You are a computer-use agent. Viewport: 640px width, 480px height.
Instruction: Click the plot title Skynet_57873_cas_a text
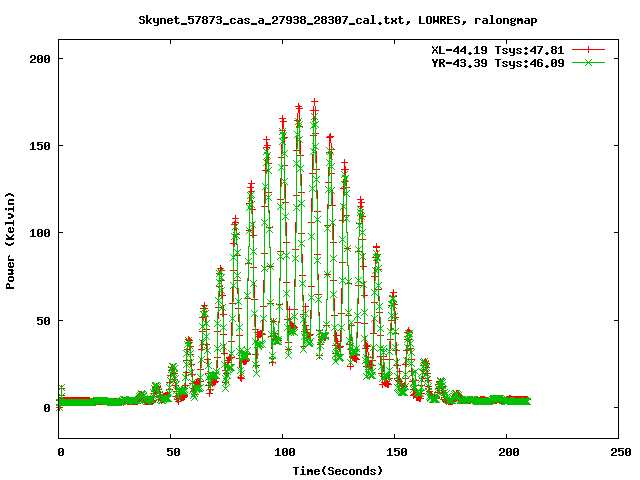[x=338, y=20]
